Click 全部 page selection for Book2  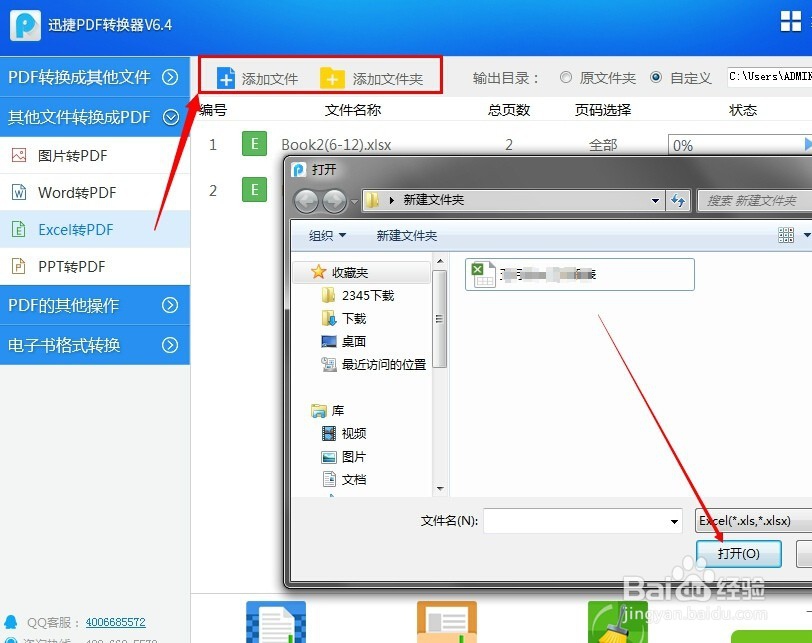pyautogui.click(x=603, y=145)
